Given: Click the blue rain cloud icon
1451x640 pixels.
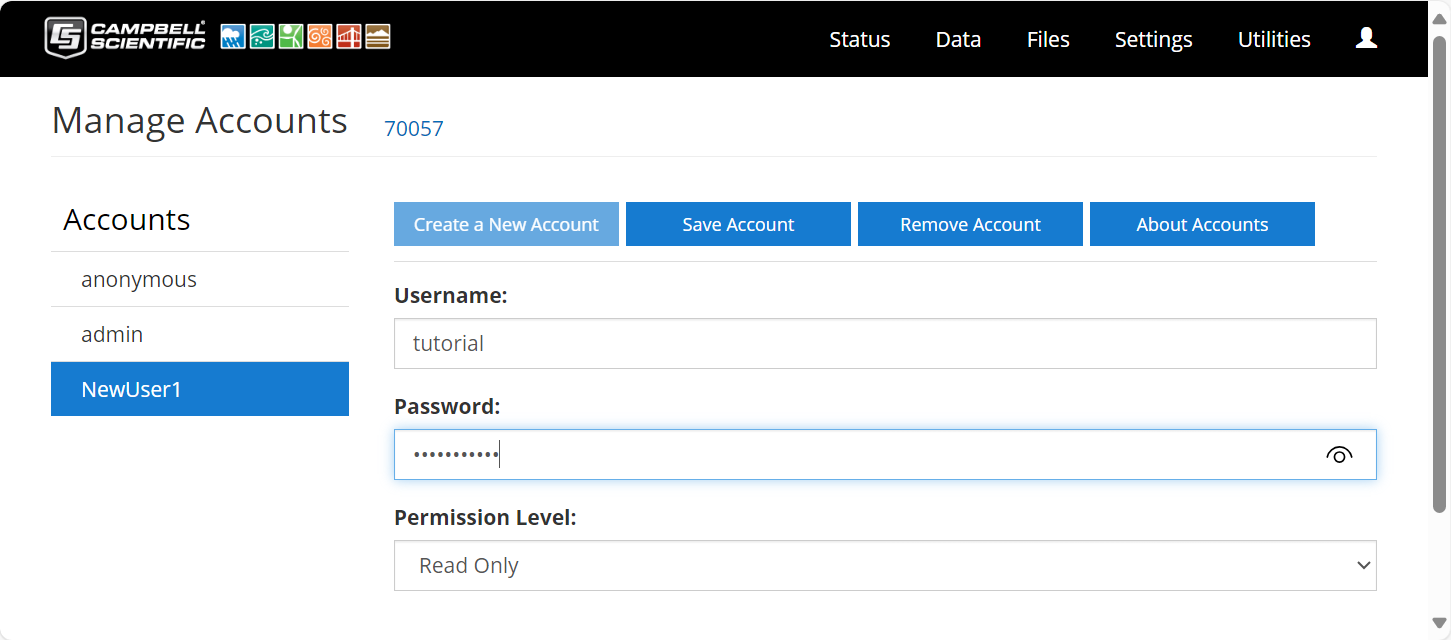Looking at the screenshot, I should [x=233, y=38].
